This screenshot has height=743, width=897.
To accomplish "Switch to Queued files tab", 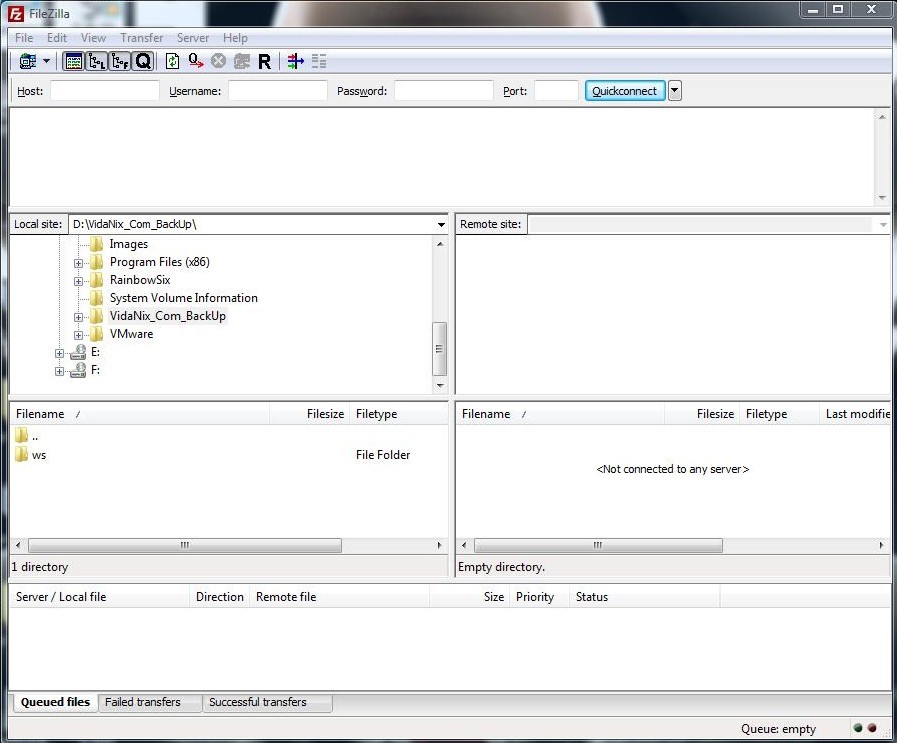I will [55, 702].
